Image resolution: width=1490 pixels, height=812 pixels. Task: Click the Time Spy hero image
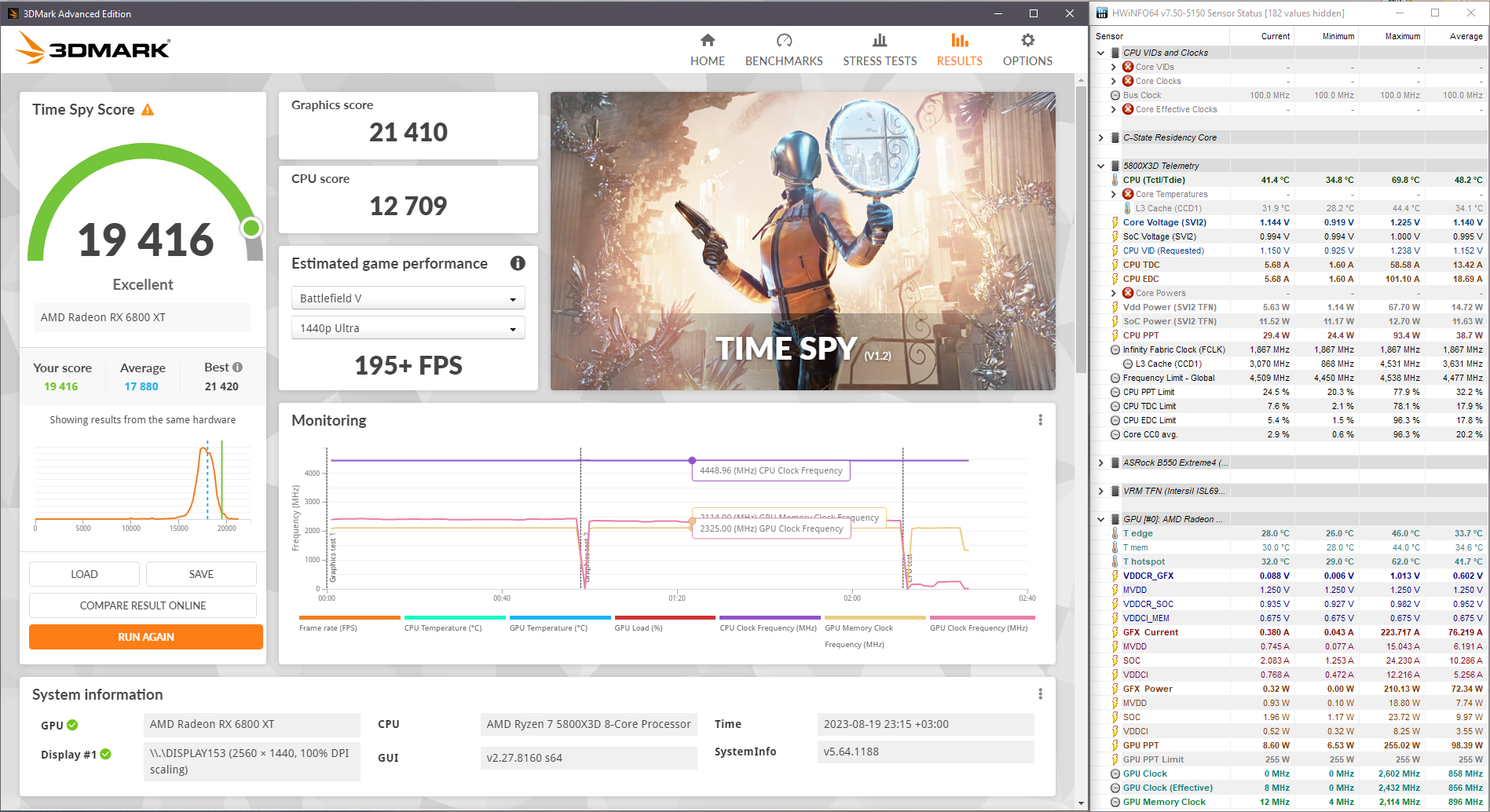pos(803,241)
